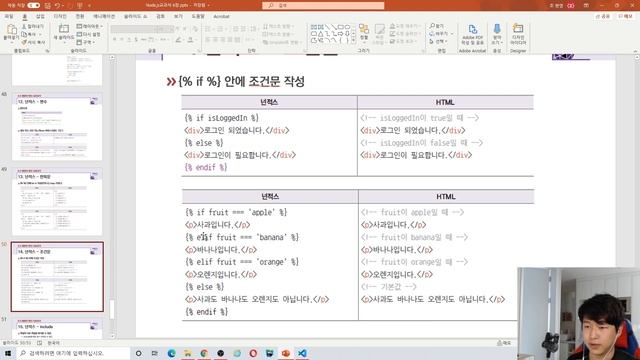The height and width of the screenshot is (360, 640).
Task: Open the File (파일) tab
Action: (x=9, y=16)
